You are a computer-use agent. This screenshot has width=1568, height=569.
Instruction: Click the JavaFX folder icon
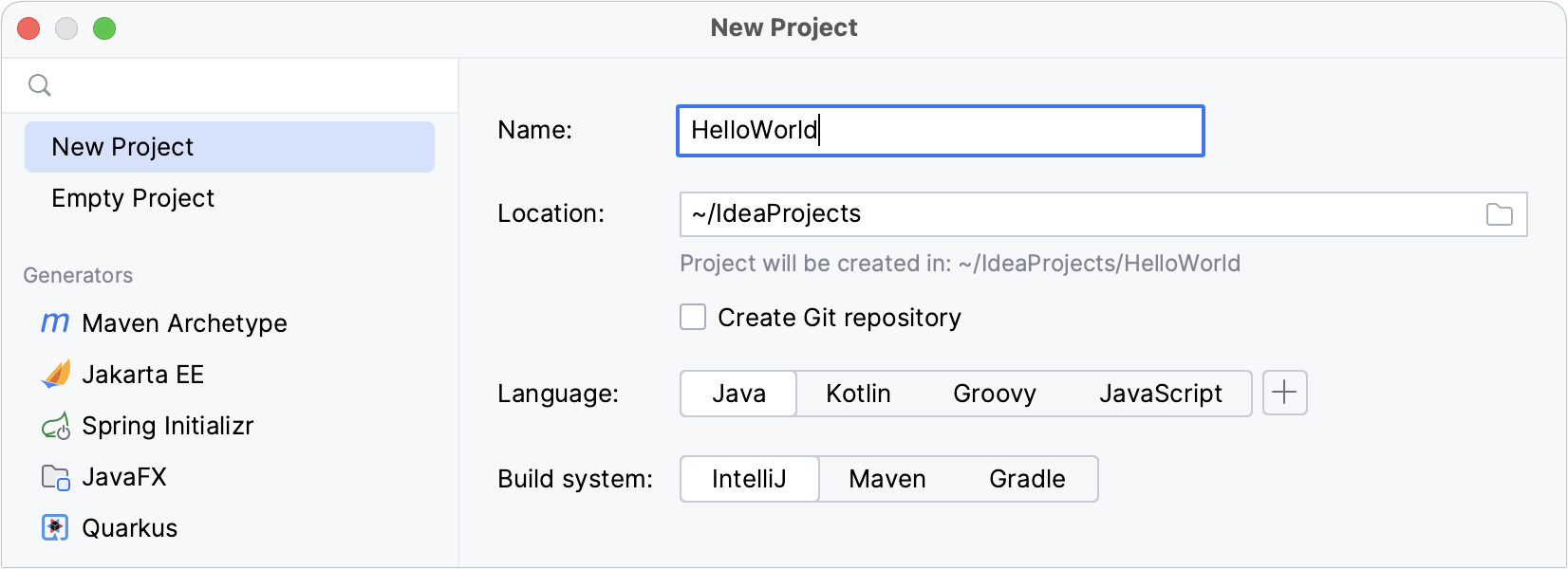[56, 477]
